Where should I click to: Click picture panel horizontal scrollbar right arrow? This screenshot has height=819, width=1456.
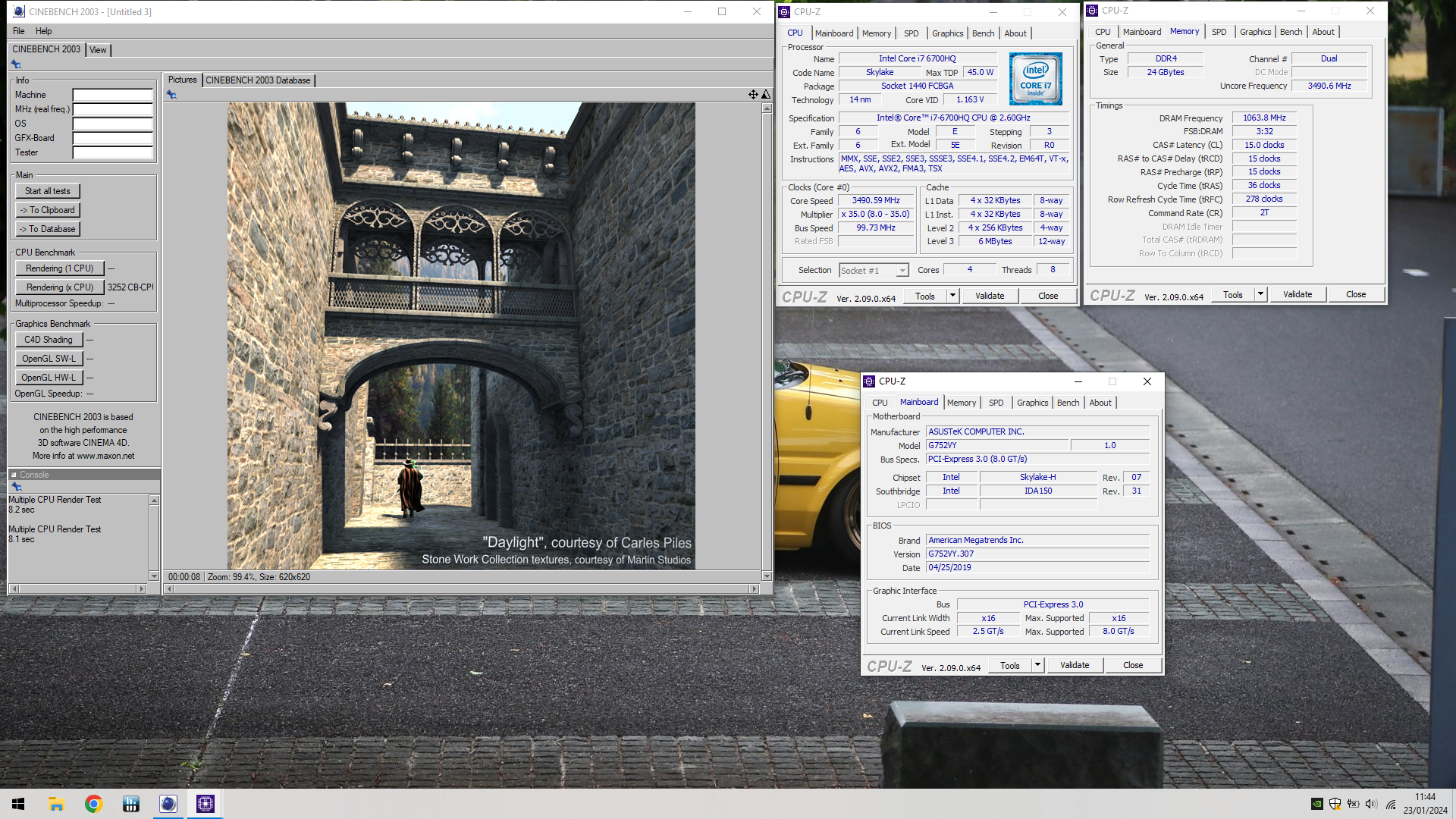point(754,588)
